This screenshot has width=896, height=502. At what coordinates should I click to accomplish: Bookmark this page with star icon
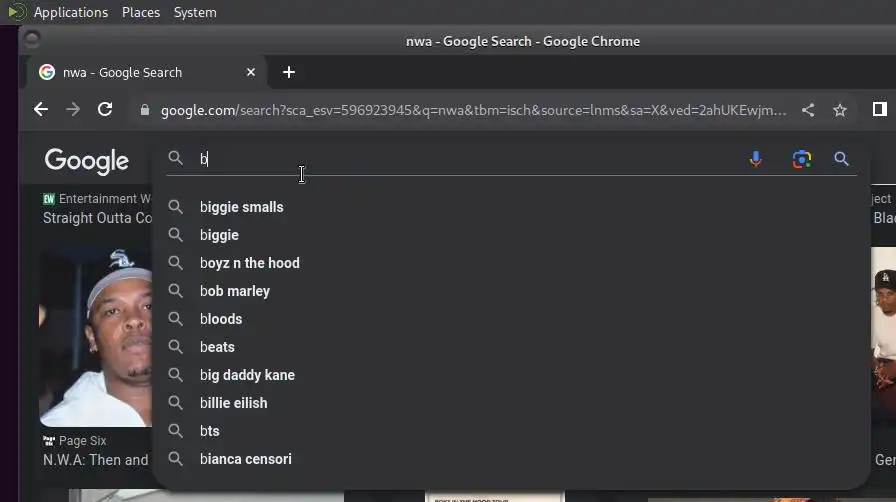[839, 110]
